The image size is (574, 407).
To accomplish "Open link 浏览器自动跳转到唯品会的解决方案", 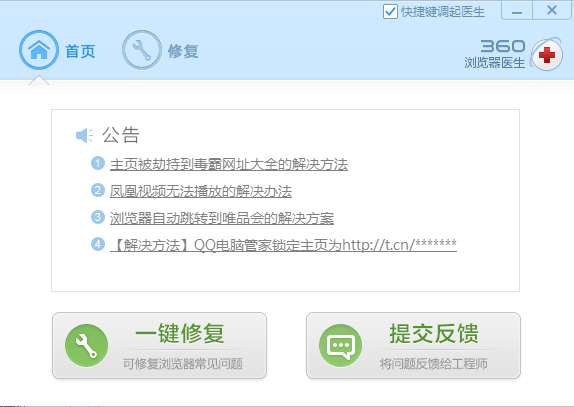I will click(222, 218).
